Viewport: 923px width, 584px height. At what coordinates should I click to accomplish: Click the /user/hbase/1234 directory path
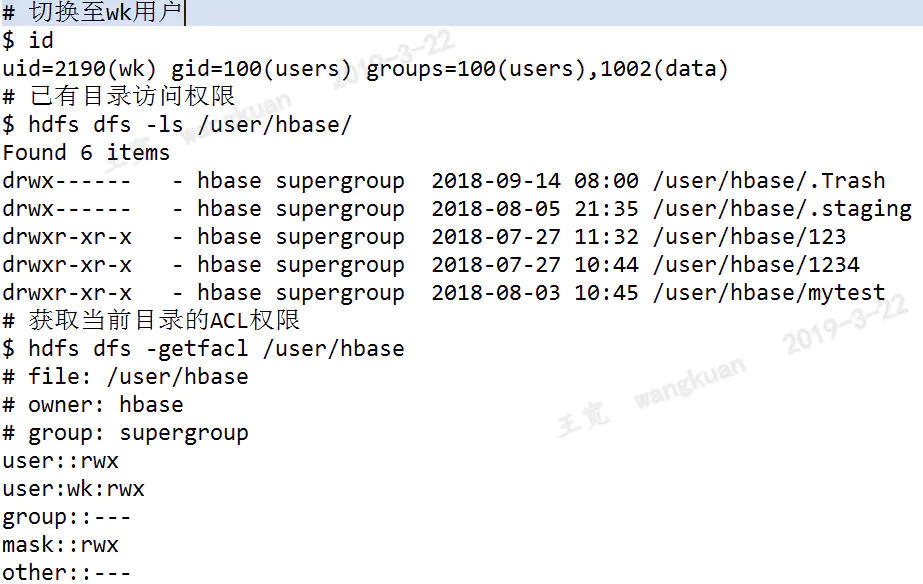tap(755, 265)
